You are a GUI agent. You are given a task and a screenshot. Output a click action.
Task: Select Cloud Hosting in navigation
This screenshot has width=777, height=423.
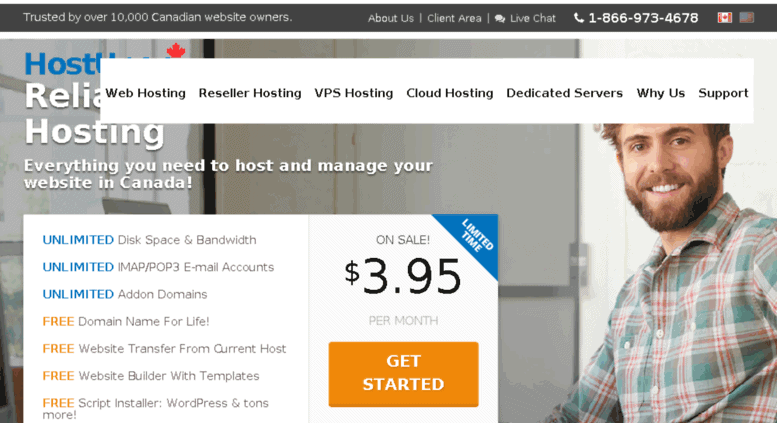click(450, 93)
